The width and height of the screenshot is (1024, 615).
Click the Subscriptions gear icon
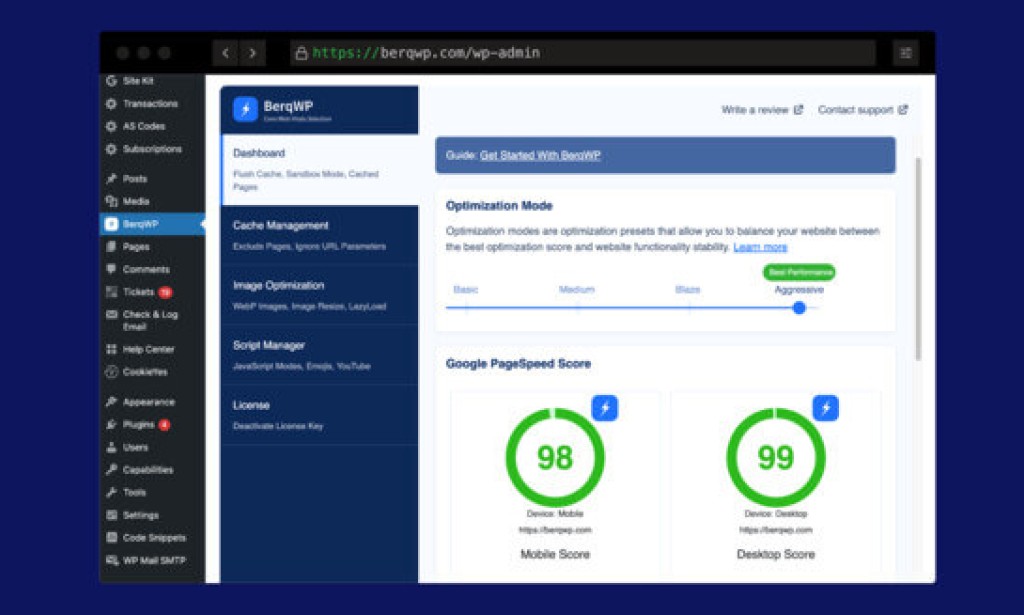tap(112, 149)
